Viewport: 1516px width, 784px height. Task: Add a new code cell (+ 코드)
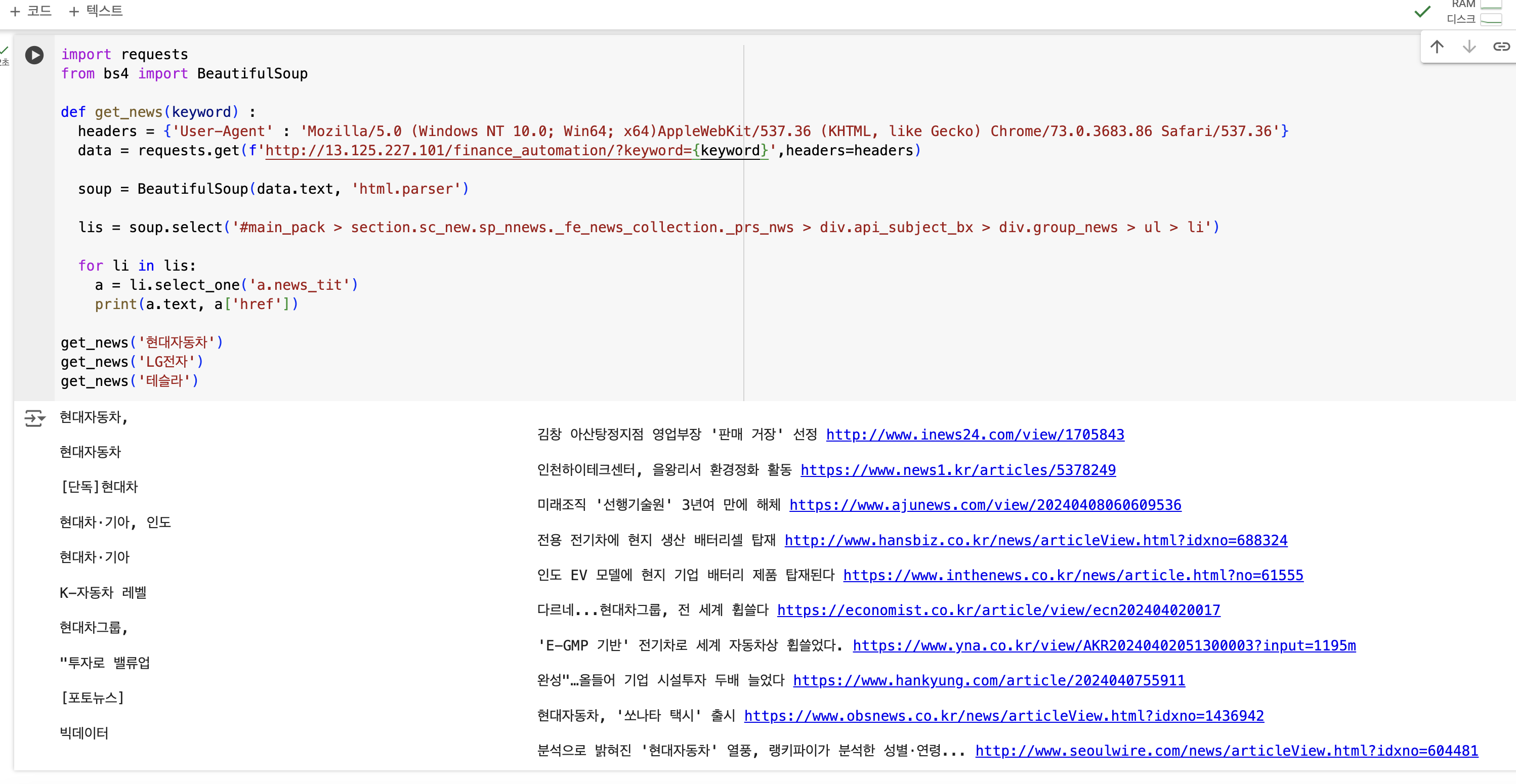click(31, 11)
